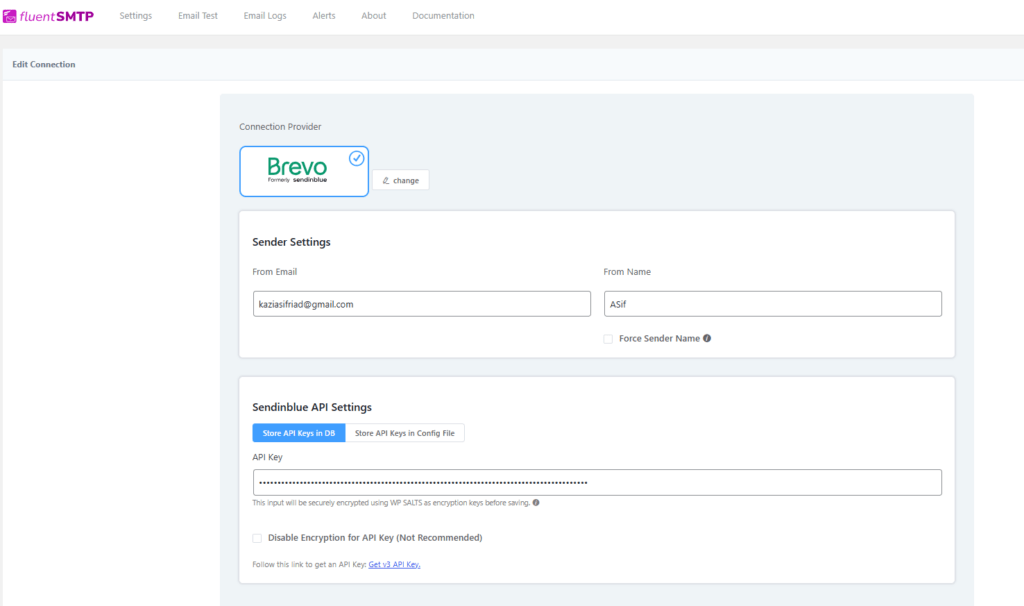Click the change provider button
The width and height of the screenshot is (1024, 606).
(401, 180)
